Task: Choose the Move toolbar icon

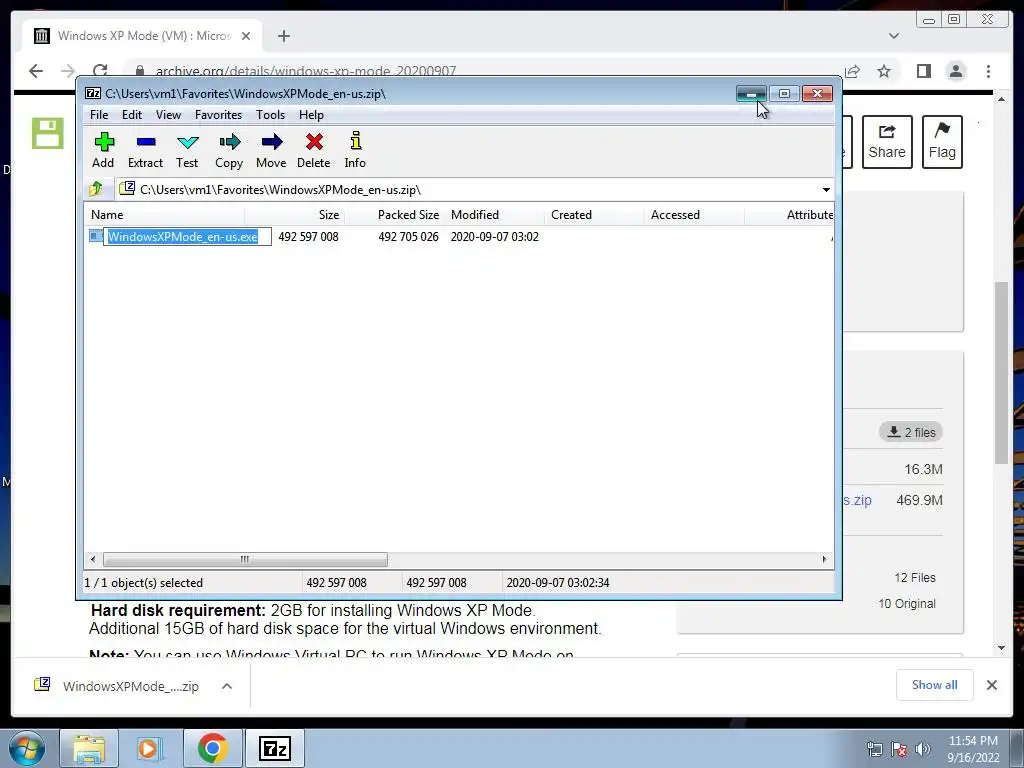Action: (x=271, y=150)
